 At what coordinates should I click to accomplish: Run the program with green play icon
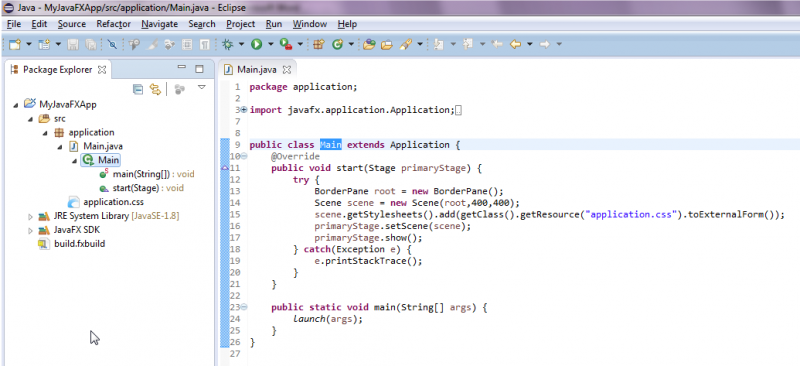256,45
